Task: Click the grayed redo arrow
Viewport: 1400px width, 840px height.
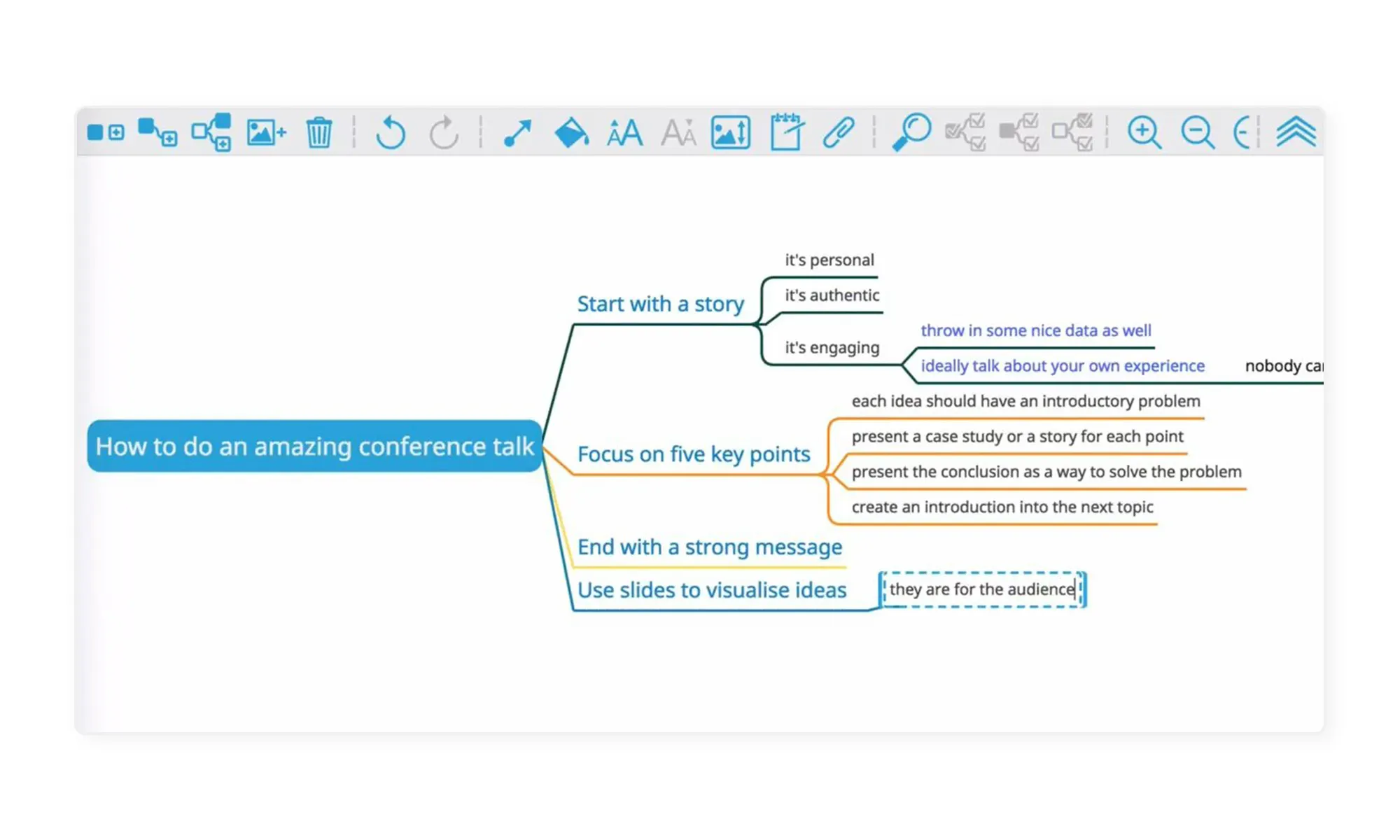Action: pos(444,132)
